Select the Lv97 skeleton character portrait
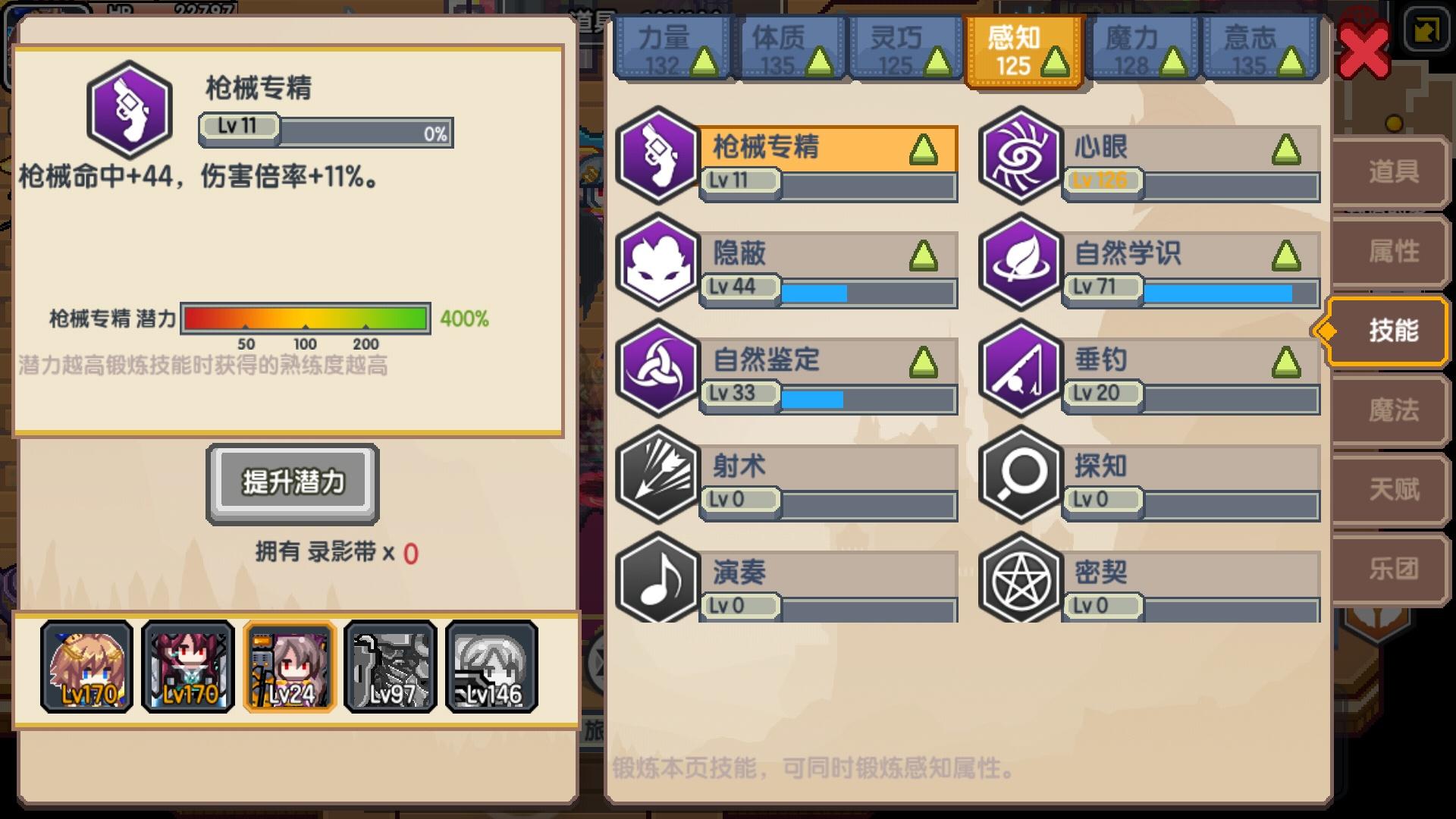The height and width of the screenshot is (819, 1456). 391,667
